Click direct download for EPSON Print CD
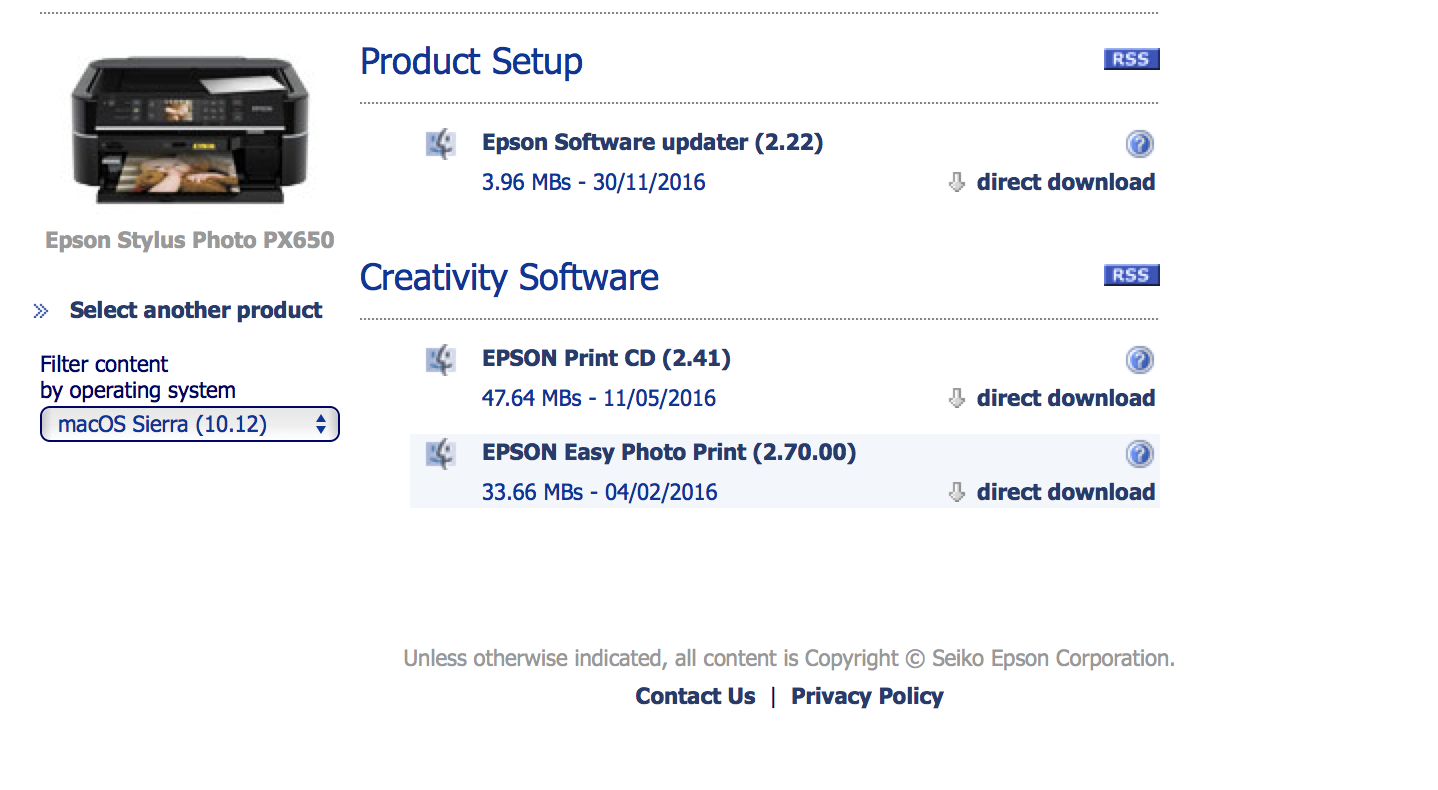The image size is (1438, 790). pyautogui.click(x=1066, y=398)
